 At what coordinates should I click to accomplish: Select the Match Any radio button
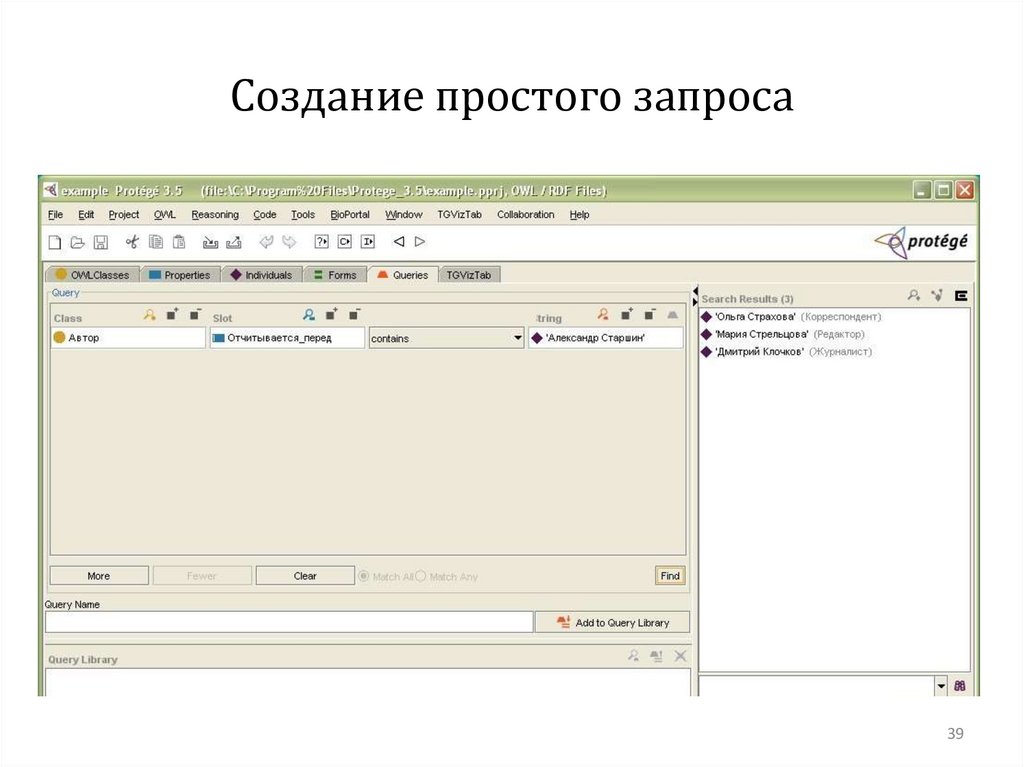click(421, 576)
